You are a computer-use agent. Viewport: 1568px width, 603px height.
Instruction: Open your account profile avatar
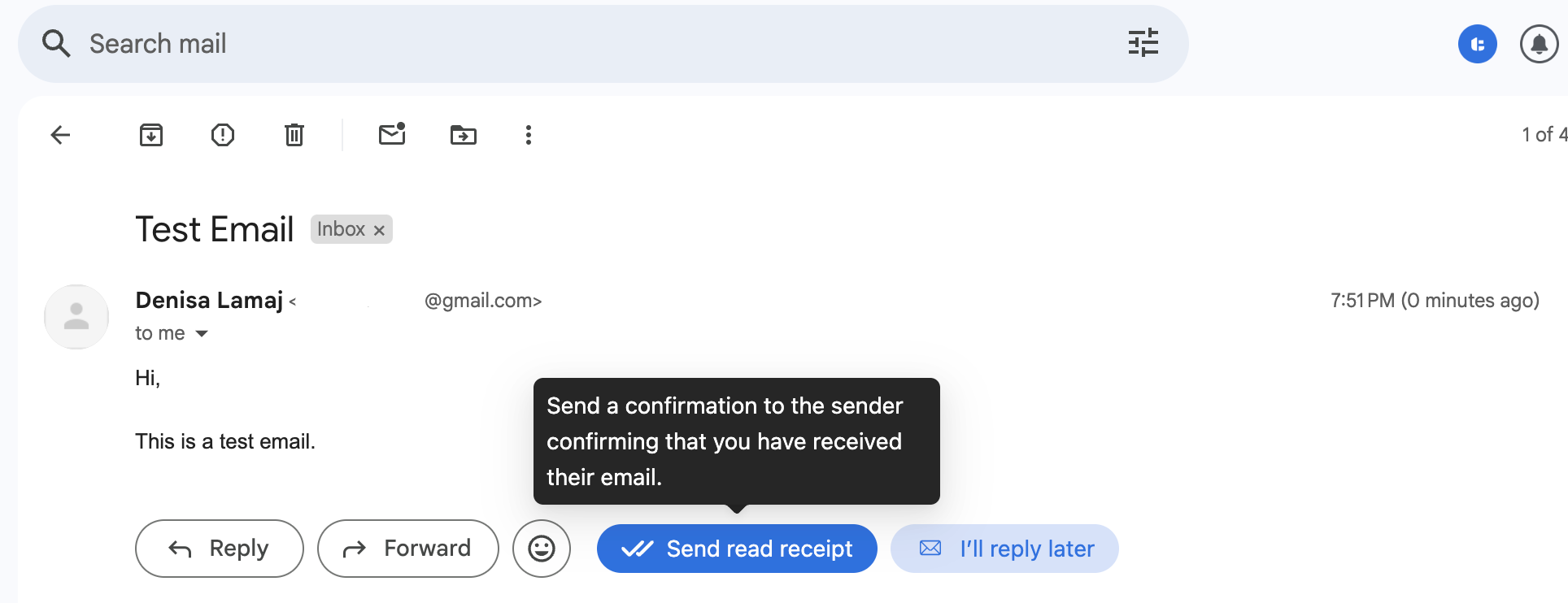pos(1478,44)
